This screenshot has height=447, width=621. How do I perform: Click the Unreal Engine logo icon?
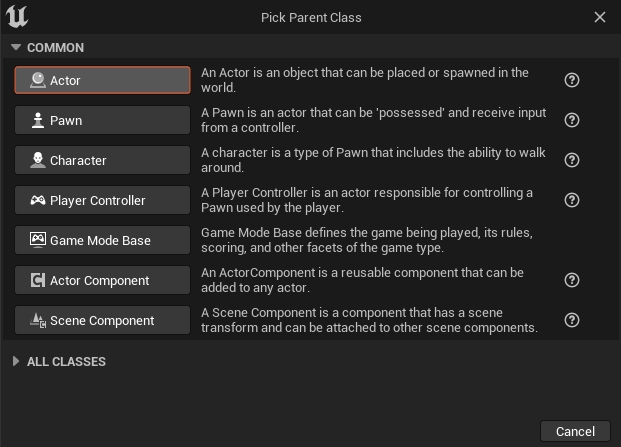(x=16, y=17)
